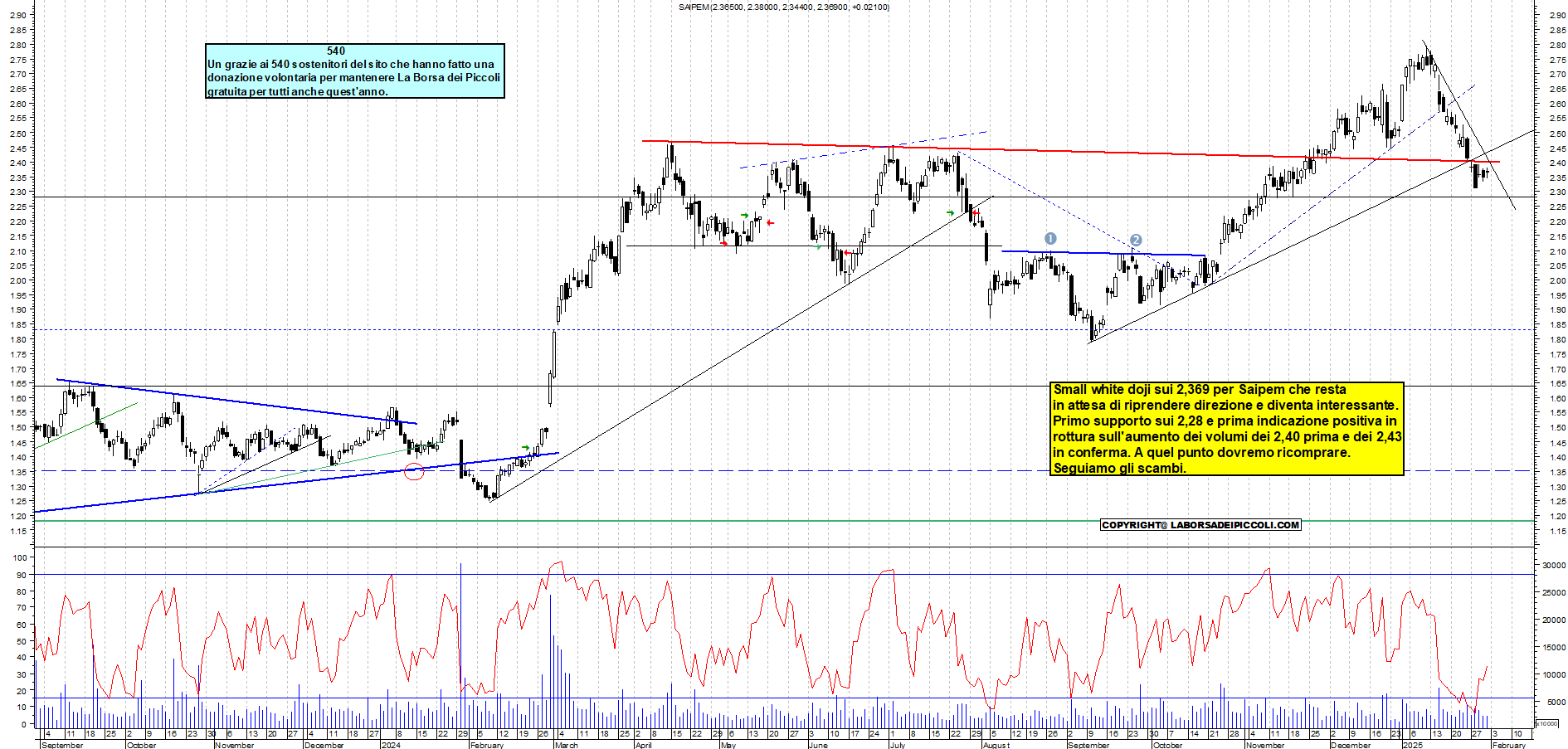The image size is (1568, 749).
Task: Click the '540' heading in the cyan box
Action: (x=336, y=51)
